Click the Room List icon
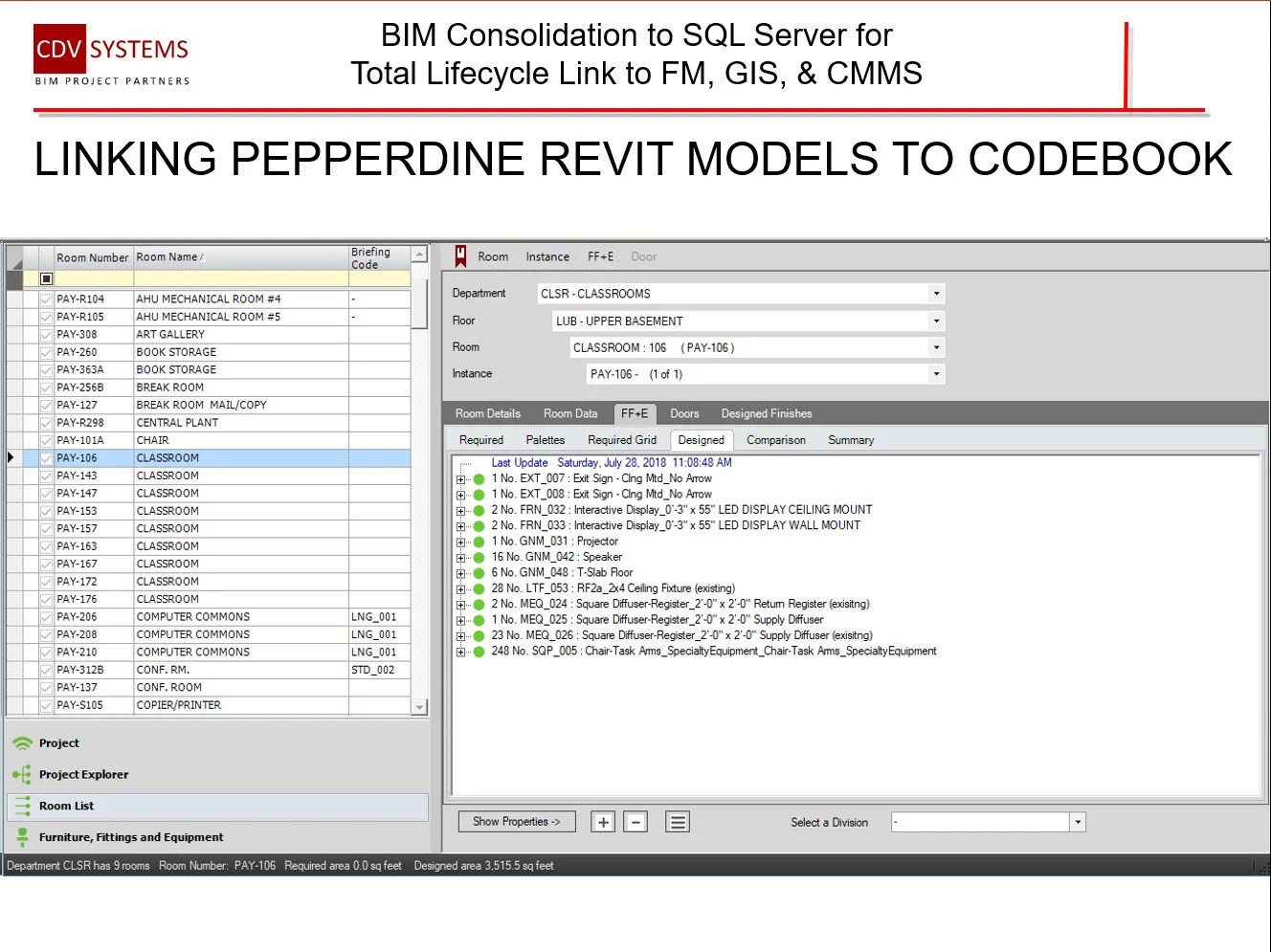 [x=23, y=806]
